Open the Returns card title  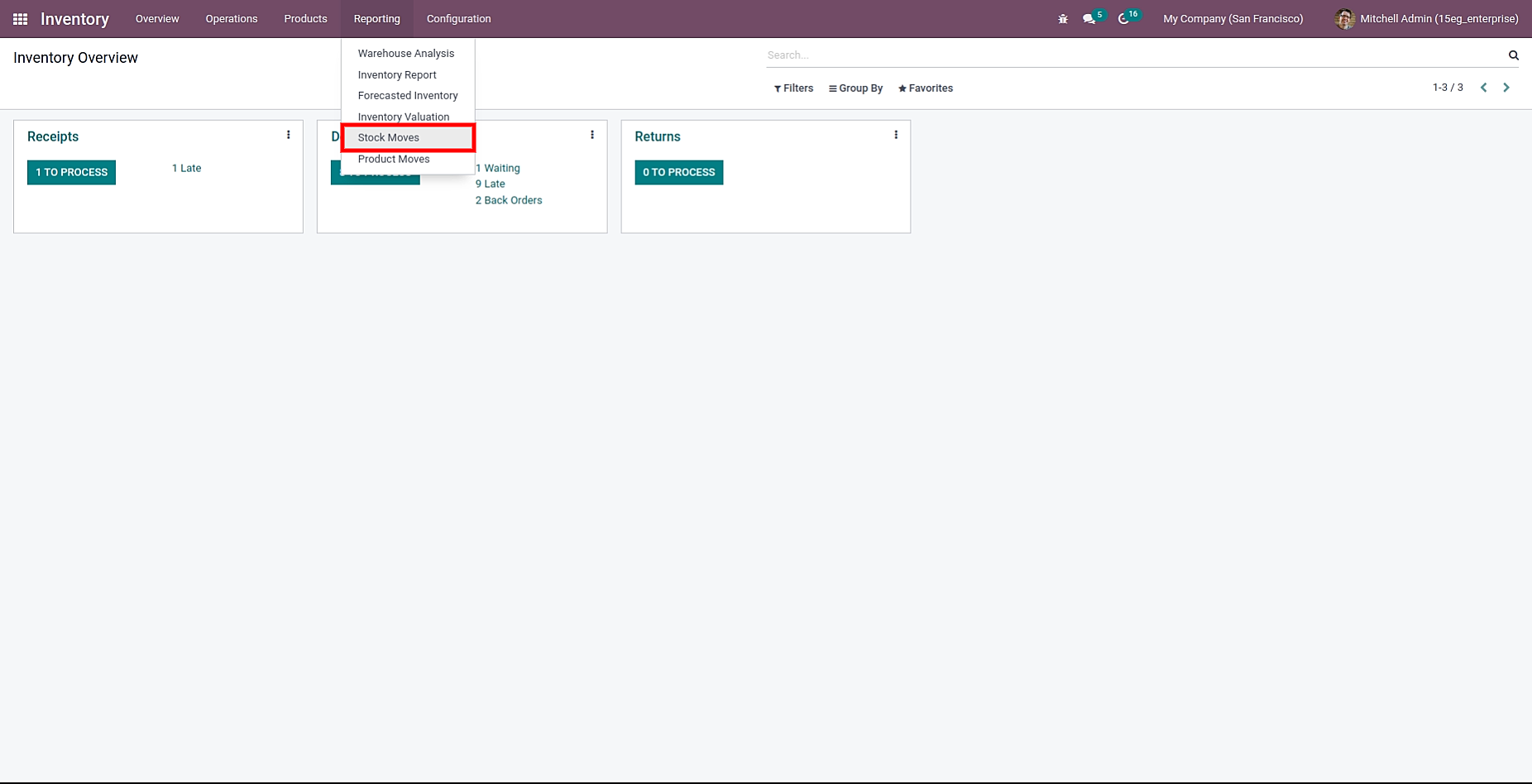[658, 136]
